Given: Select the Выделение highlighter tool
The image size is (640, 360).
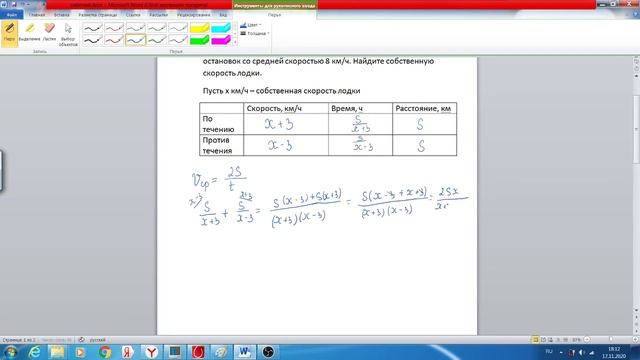Looking at the screenshot, I should pos(29,33).
